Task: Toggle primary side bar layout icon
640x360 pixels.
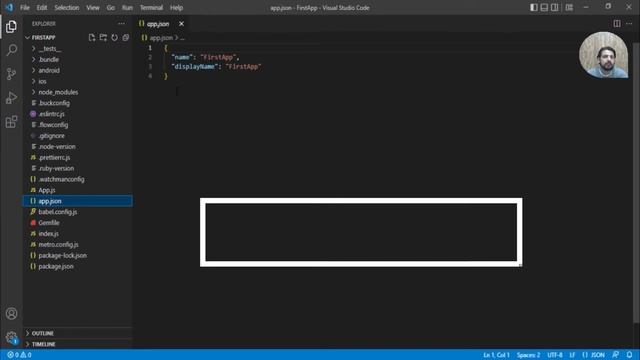Action: point(533,7)
